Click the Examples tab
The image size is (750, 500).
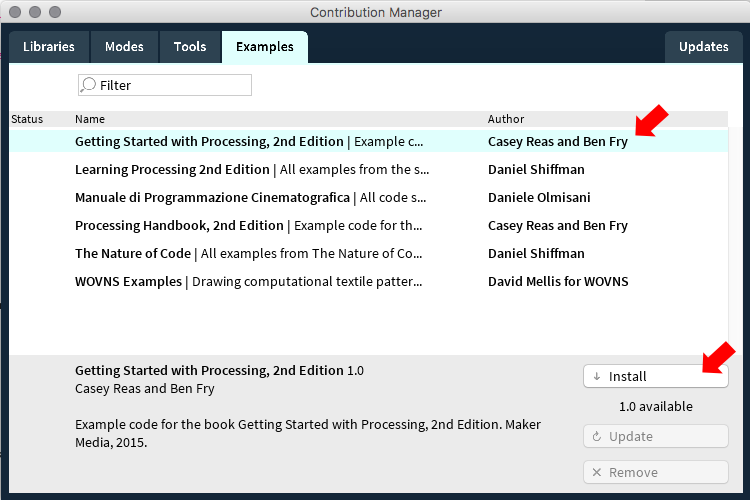tap(265, 47)
